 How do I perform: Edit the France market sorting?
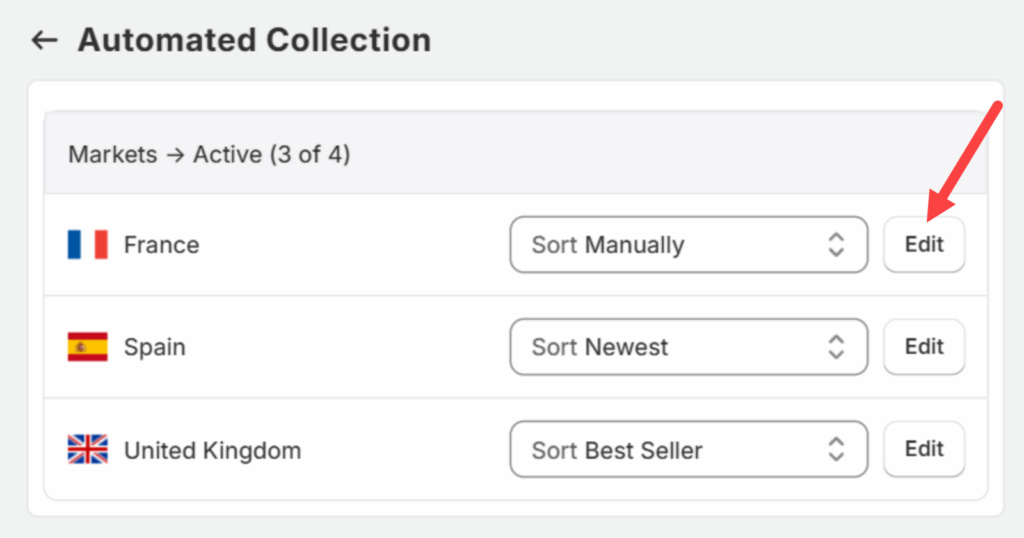pos(924,245)
